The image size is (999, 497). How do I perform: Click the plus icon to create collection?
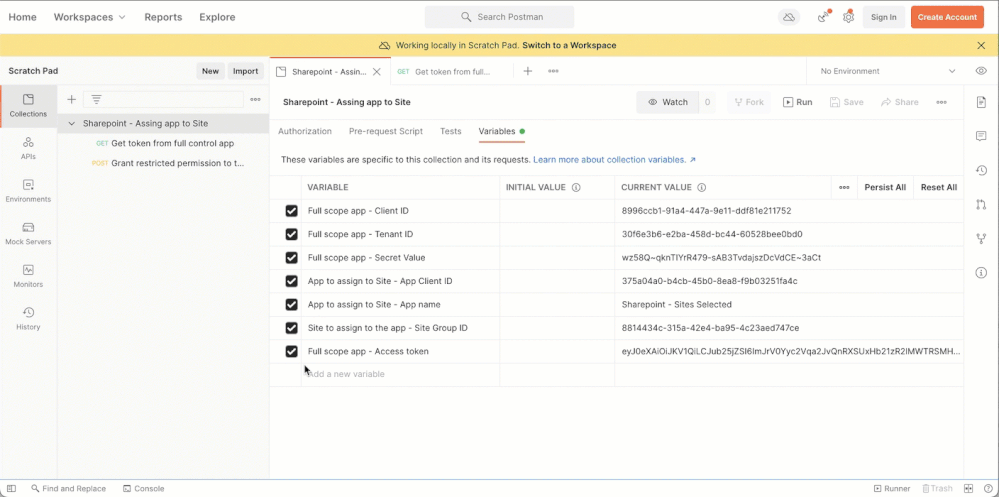point(71,99)
